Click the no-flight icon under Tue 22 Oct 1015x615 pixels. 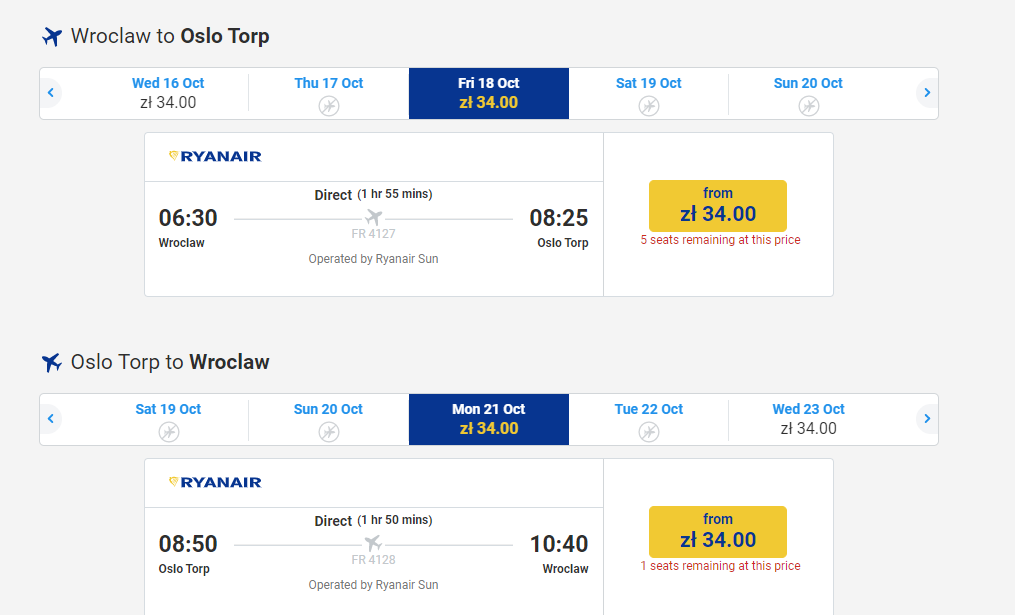pos(649,432)
